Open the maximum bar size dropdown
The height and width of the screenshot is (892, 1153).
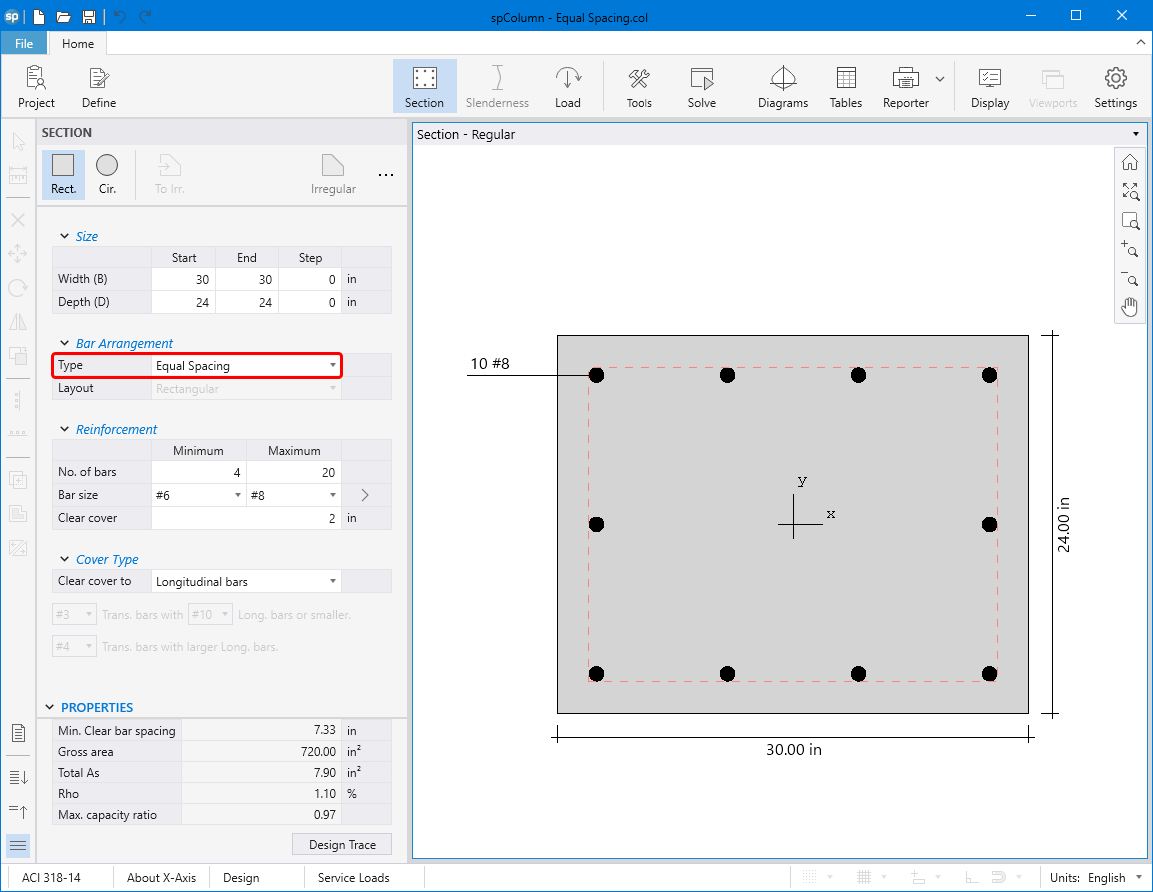[332, 495]
